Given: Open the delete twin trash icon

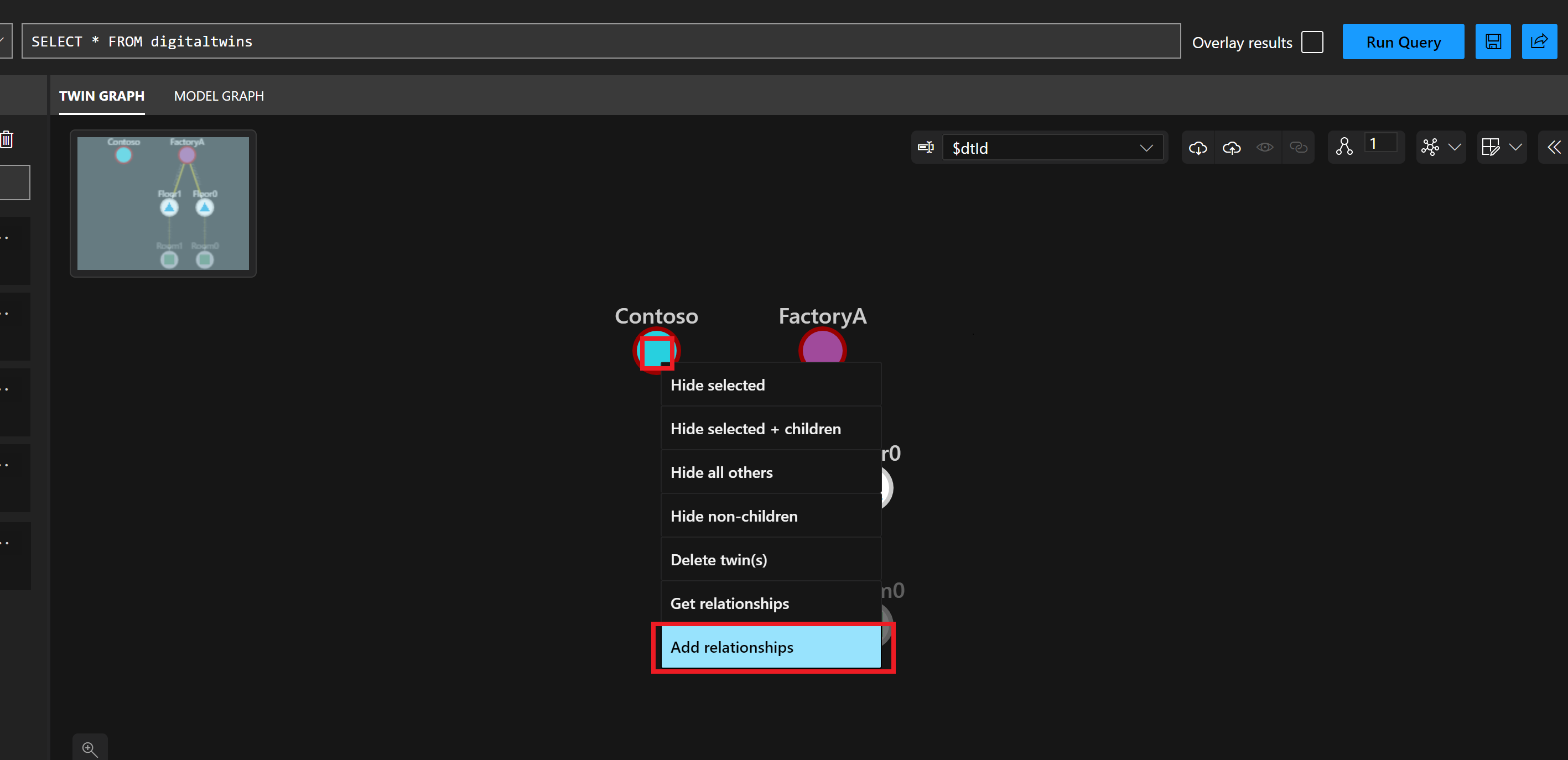Looking at the screenshot, I should point(7,139).
